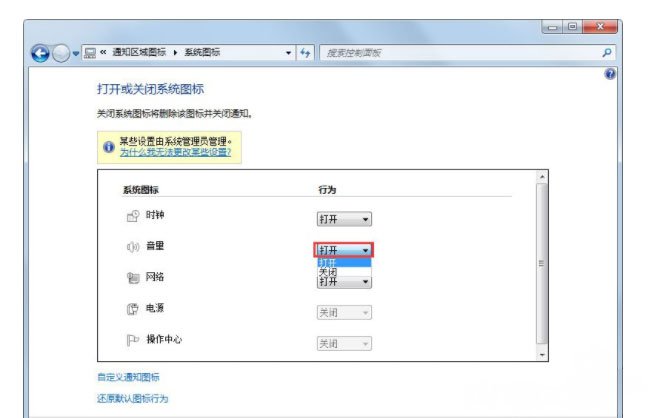Go back with the blue back arrow
The image size is (649, 418).
(40, 53)
